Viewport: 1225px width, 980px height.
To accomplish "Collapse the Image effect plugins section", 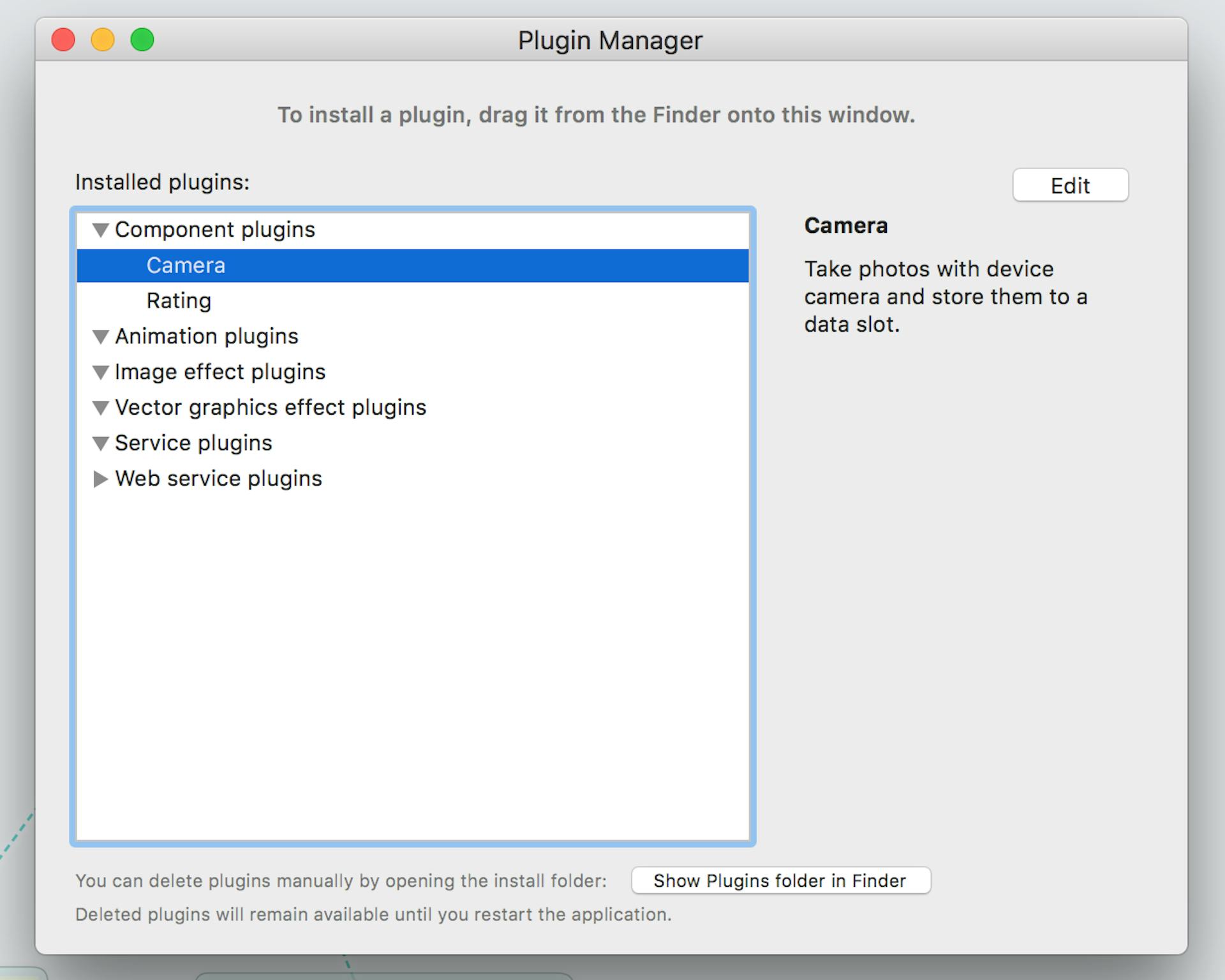I will pos(101,372).
